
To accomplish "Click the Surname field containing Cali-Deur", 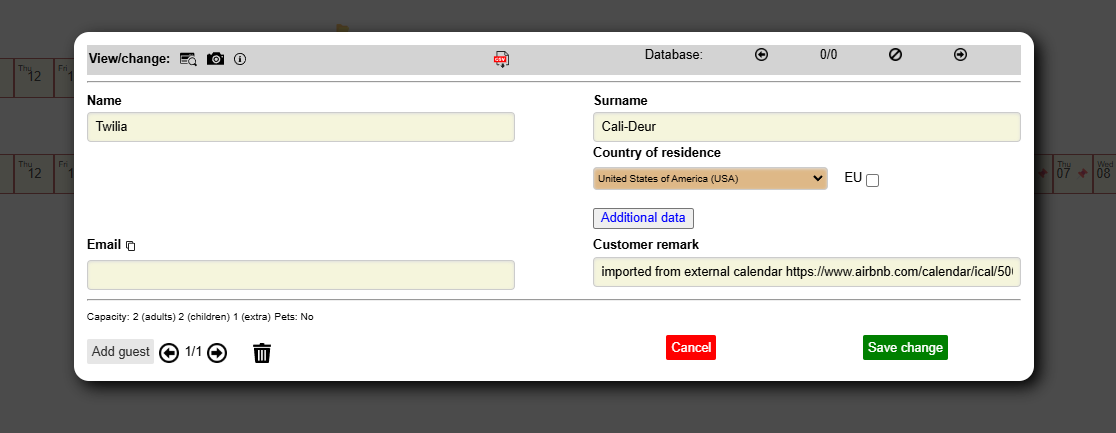I will tap(806, 127).
